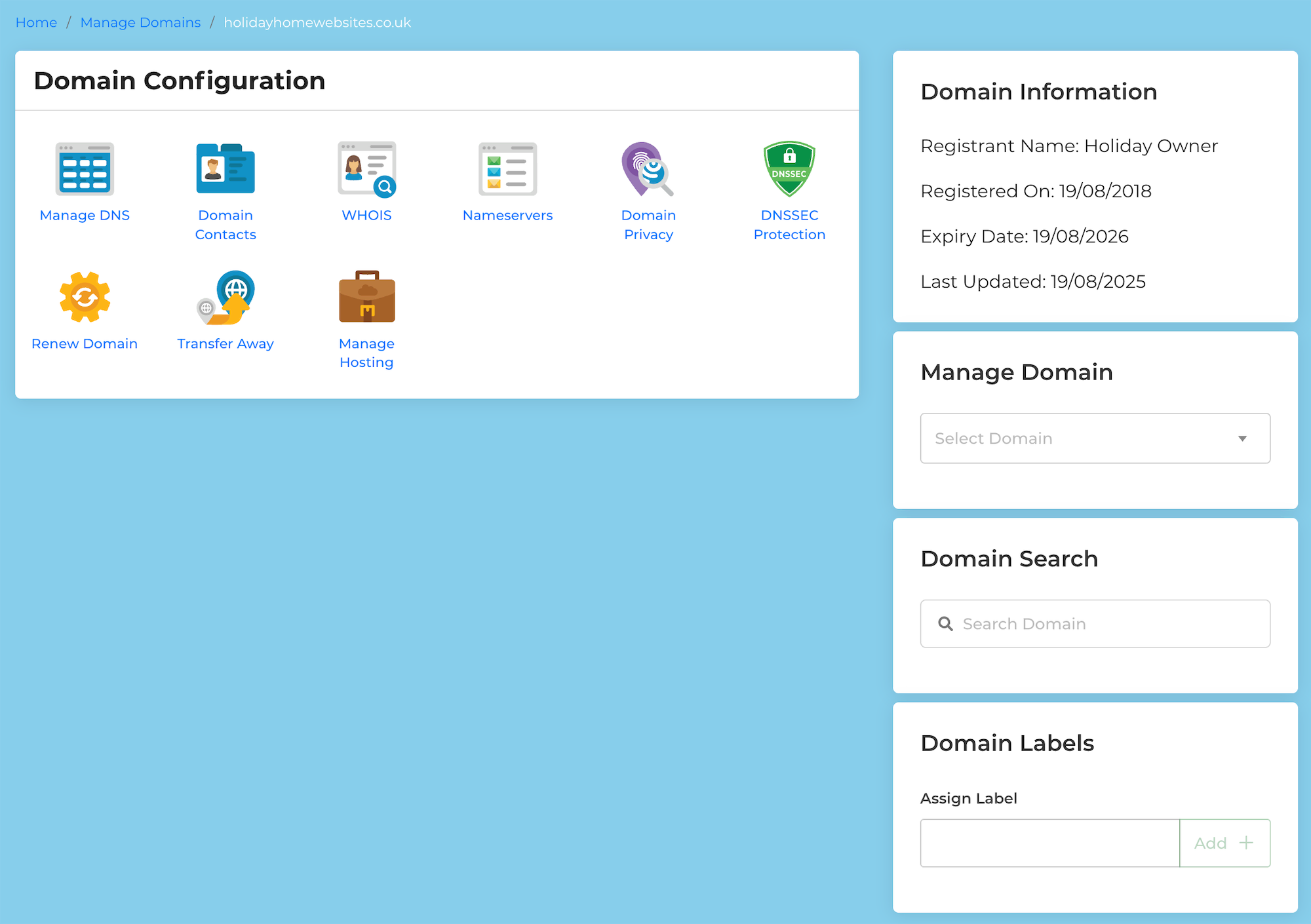
Task: Open the Nameservers list icon
Action: [507, 169]
